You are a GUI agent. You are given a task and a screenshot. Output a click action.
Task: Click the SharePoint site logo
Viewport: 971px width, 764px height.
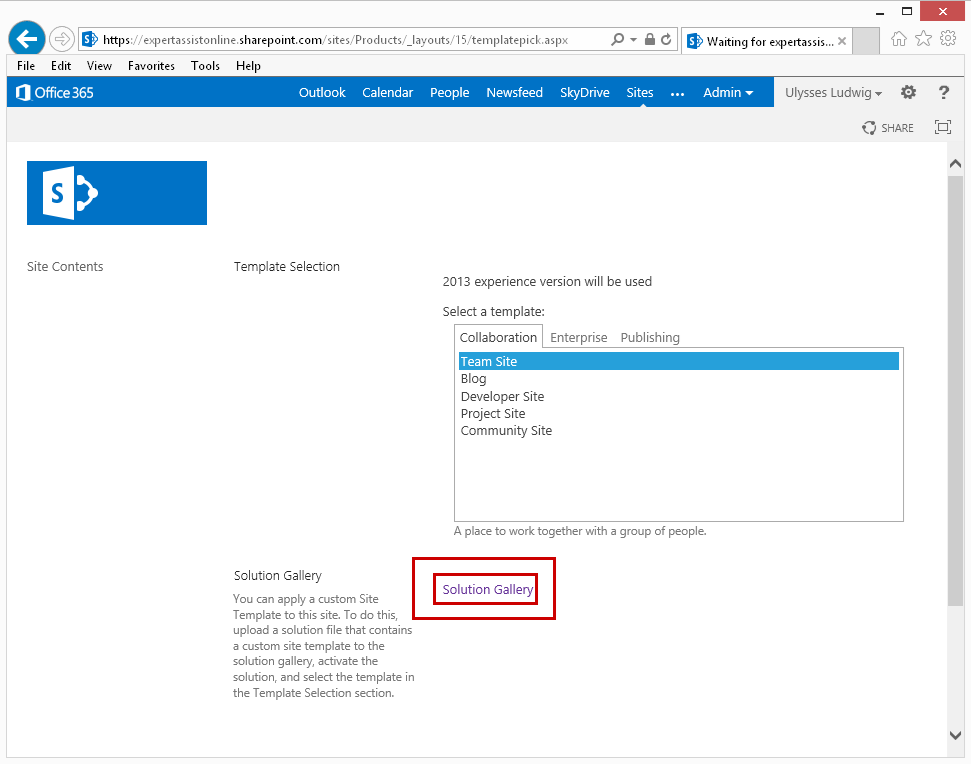coord(117,193)
